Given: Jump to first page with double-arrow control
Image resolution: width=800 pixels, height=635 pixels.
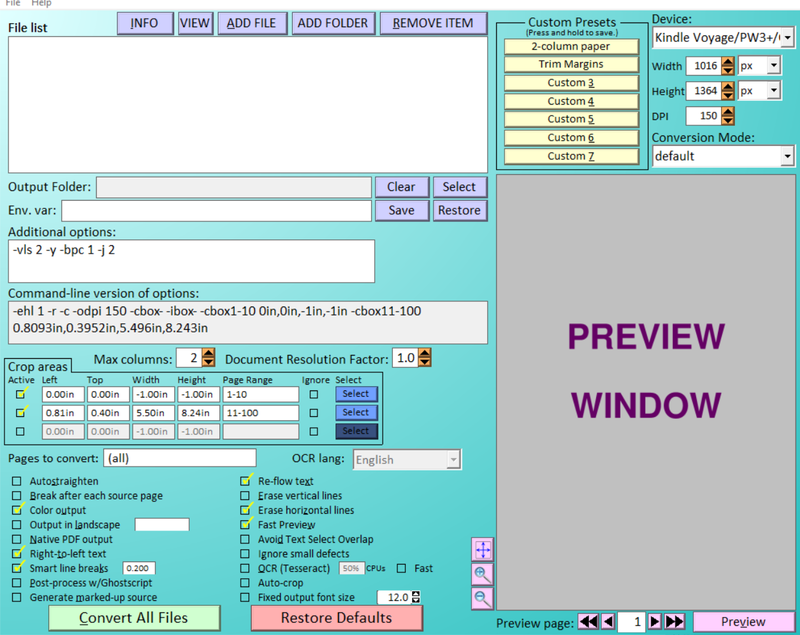Looking at the screenshot, I should coord(588,621).
